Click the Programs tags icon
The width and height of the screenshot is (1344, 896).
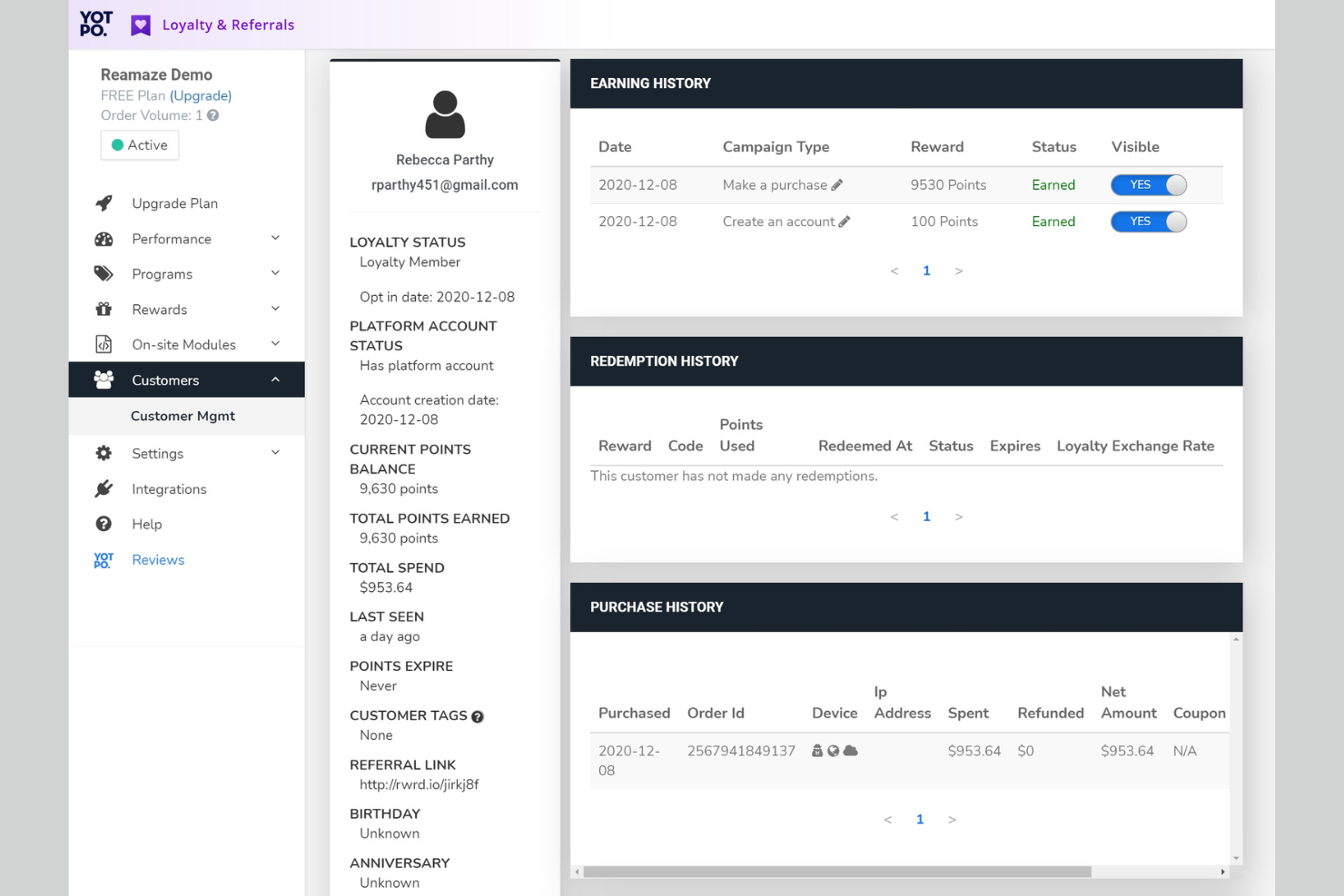(x=104, y=274)
